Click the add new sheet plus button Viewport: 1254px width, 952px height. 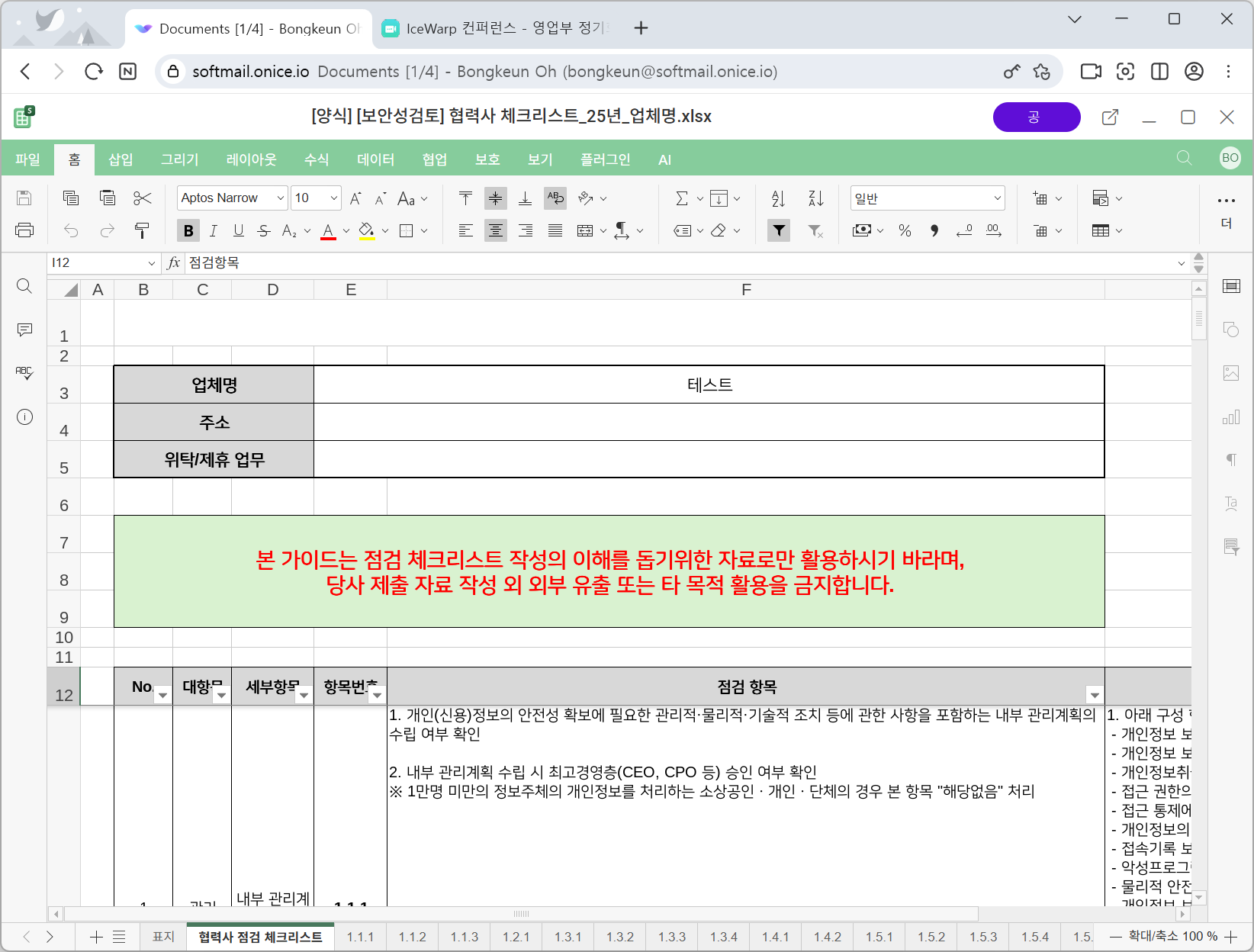(x=96, y=937)
